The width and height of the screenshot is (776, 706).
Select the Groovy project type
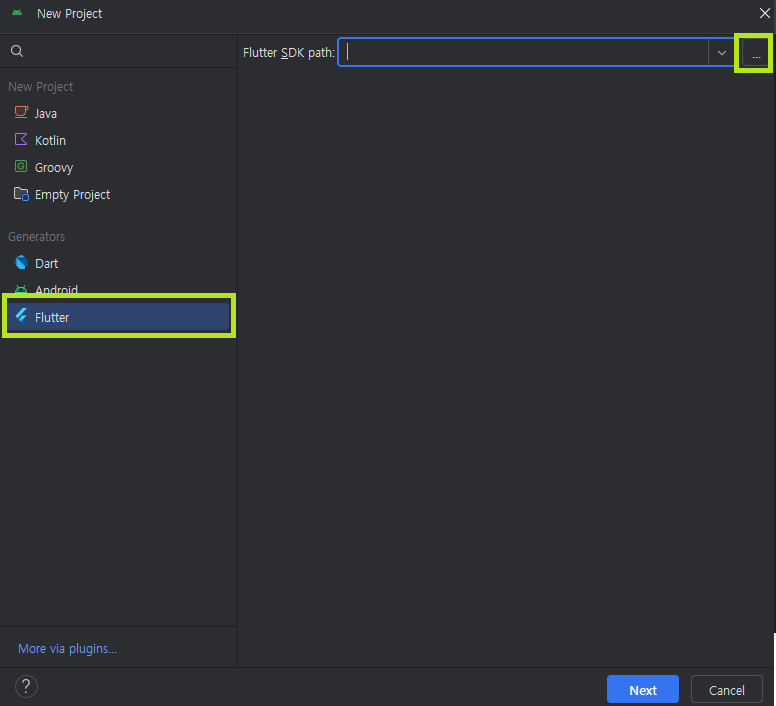click(118, 167)
